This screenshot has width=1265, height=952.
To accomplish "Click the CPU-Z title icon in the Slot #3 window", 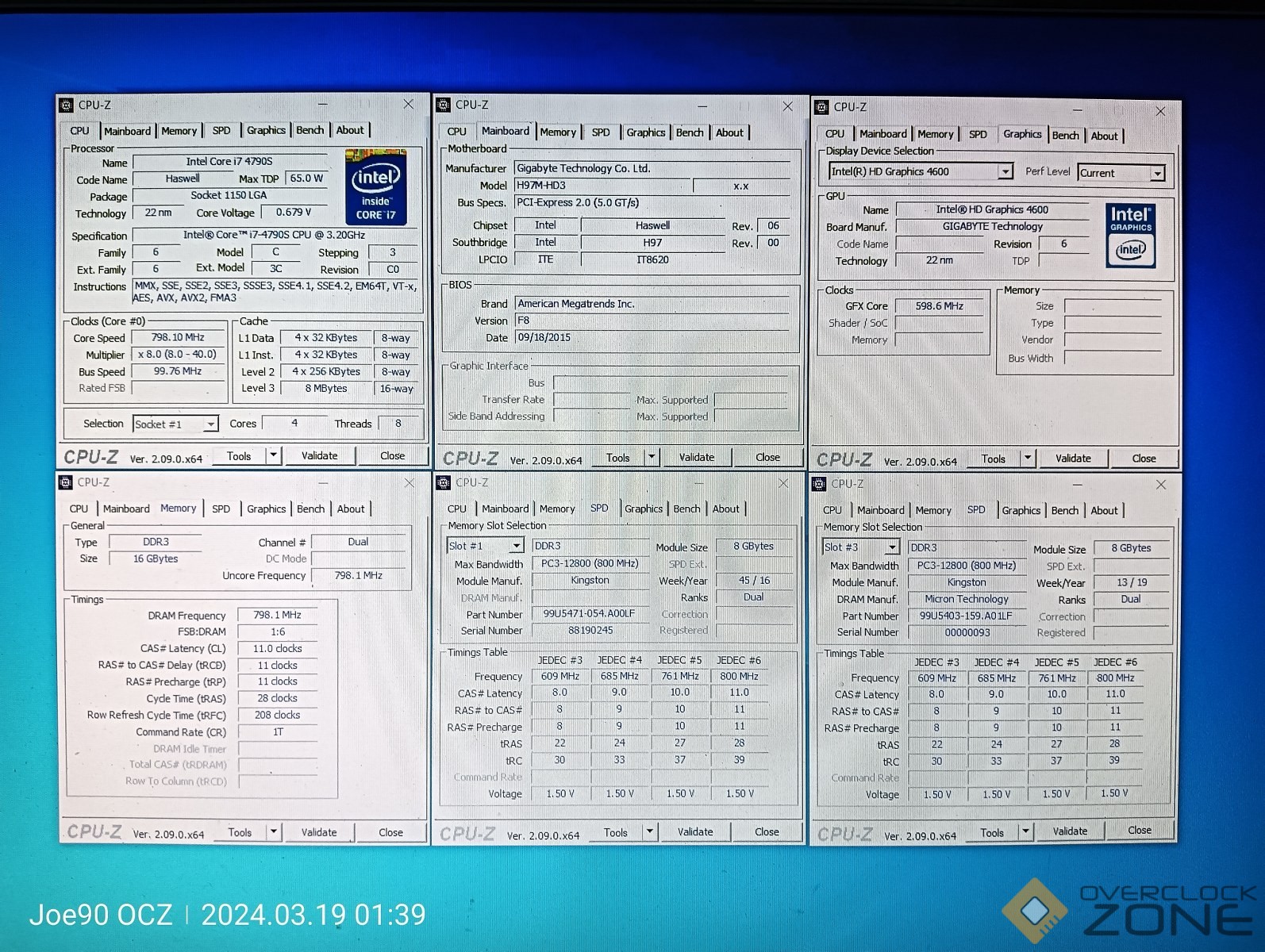I will point(820,484).
